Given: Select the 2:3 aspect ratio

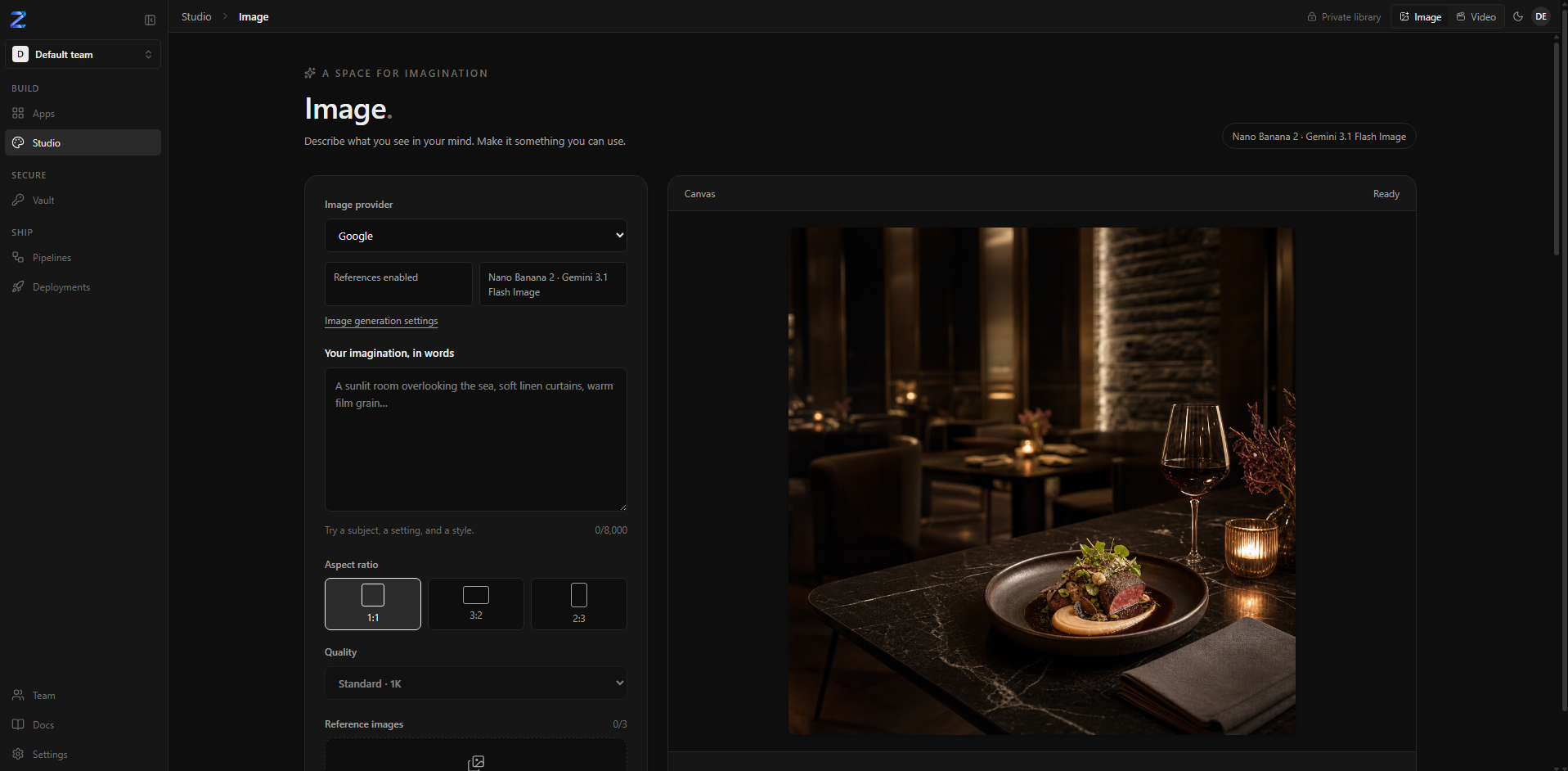Looking at the screenshot, I should (x=579, y=604).
